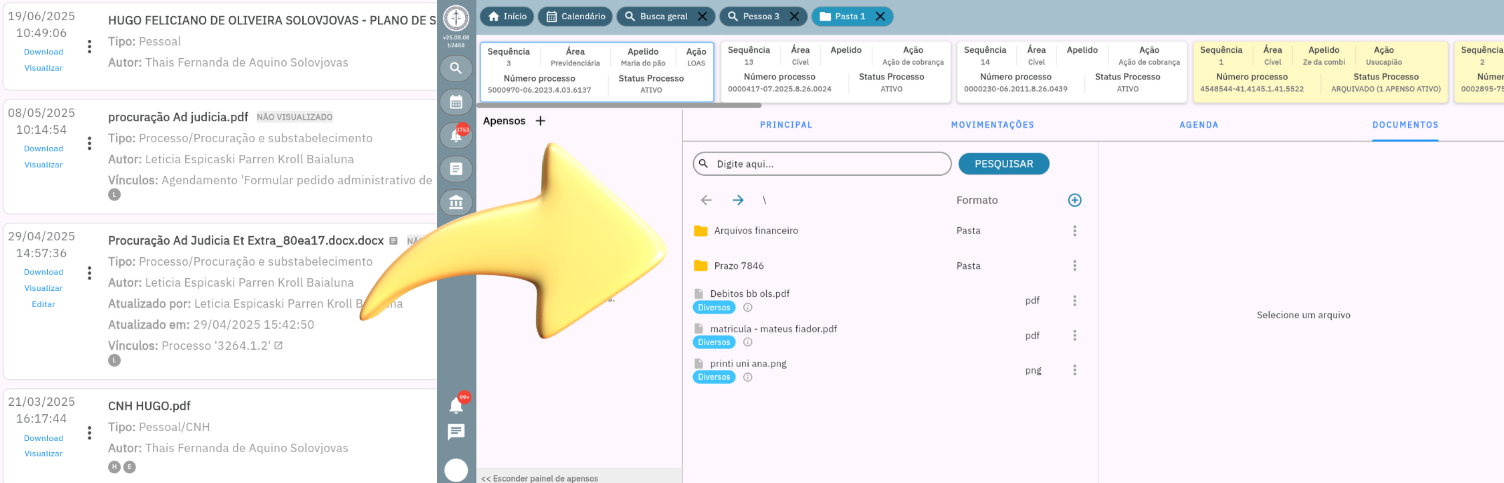Click info icon under Debitos bb ols.pdf

(748, 307)
